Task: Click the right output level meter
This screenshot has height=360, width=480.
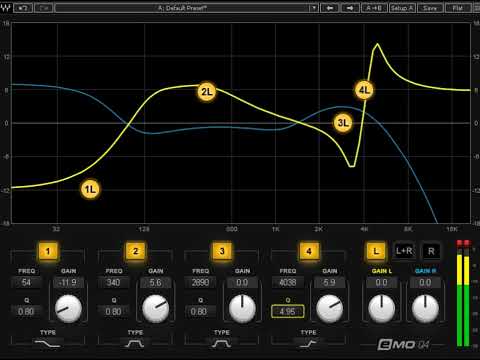Action: 466,298
